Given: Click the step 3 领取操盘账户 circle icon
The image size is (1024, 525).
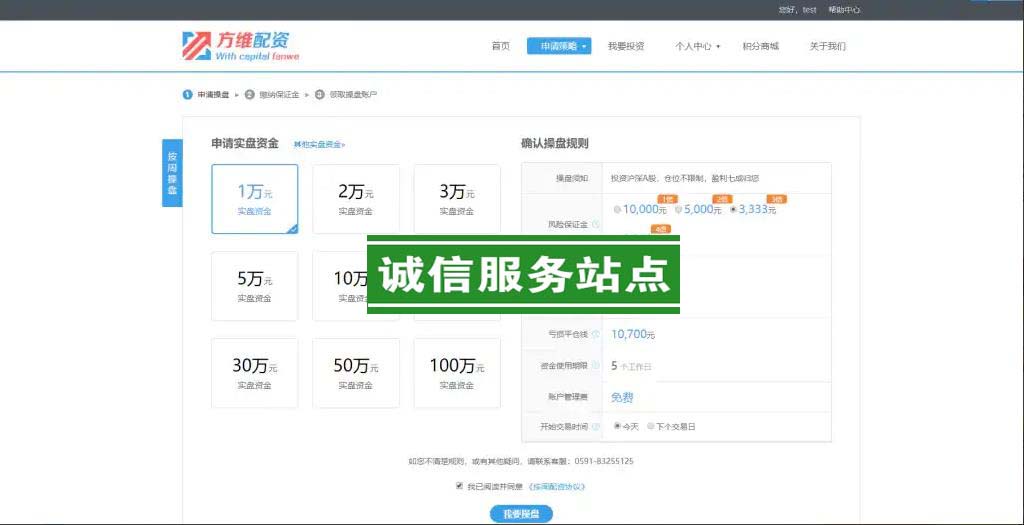Looking at the screenshot, I should pos(320,94).
